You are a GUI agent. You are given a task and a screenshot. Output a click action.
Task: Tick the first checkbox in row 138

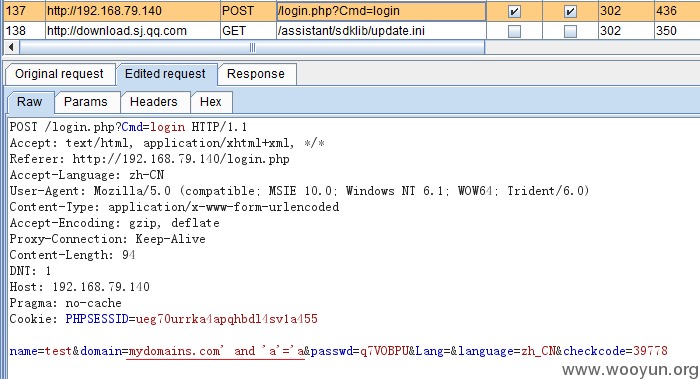click(514, 31)
